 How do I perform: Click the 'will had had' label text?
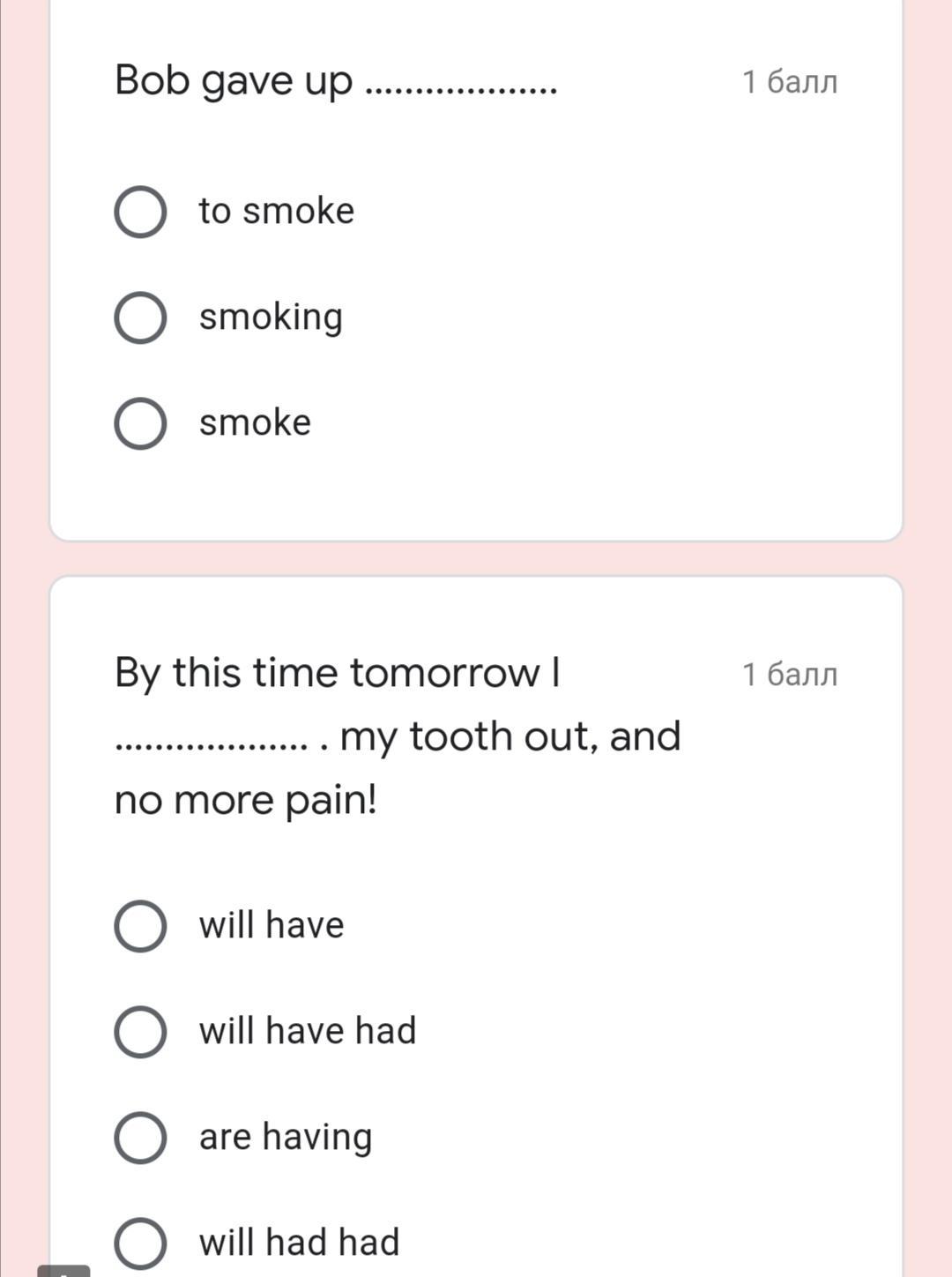point(299,1243)
